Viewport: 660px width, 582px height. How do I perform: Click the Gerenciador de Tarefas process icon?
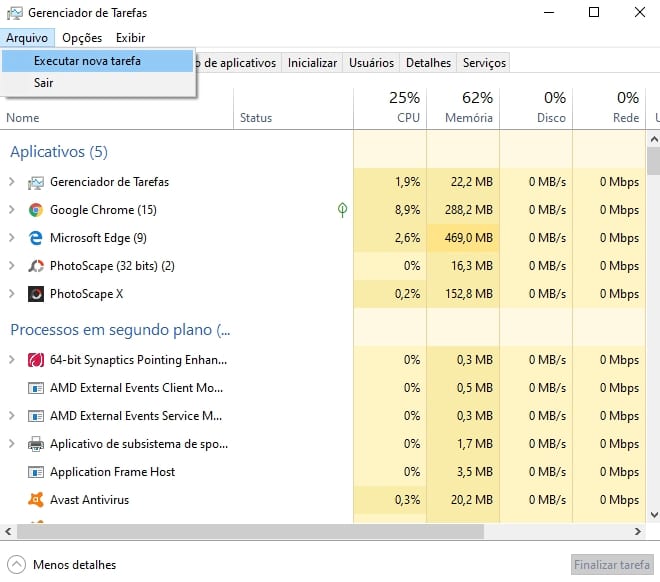point(36,182)
